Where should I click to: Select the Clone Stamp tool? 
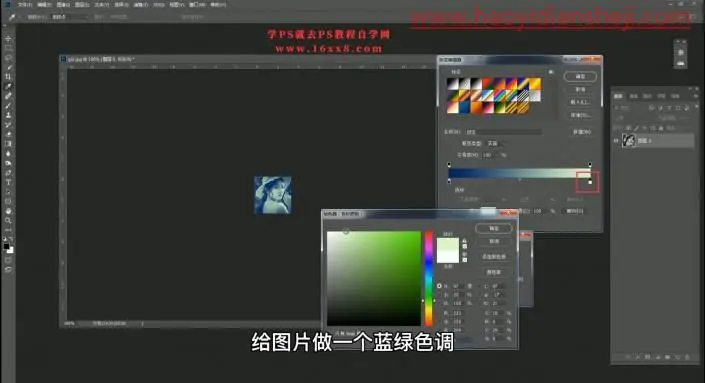click(8, 115)
